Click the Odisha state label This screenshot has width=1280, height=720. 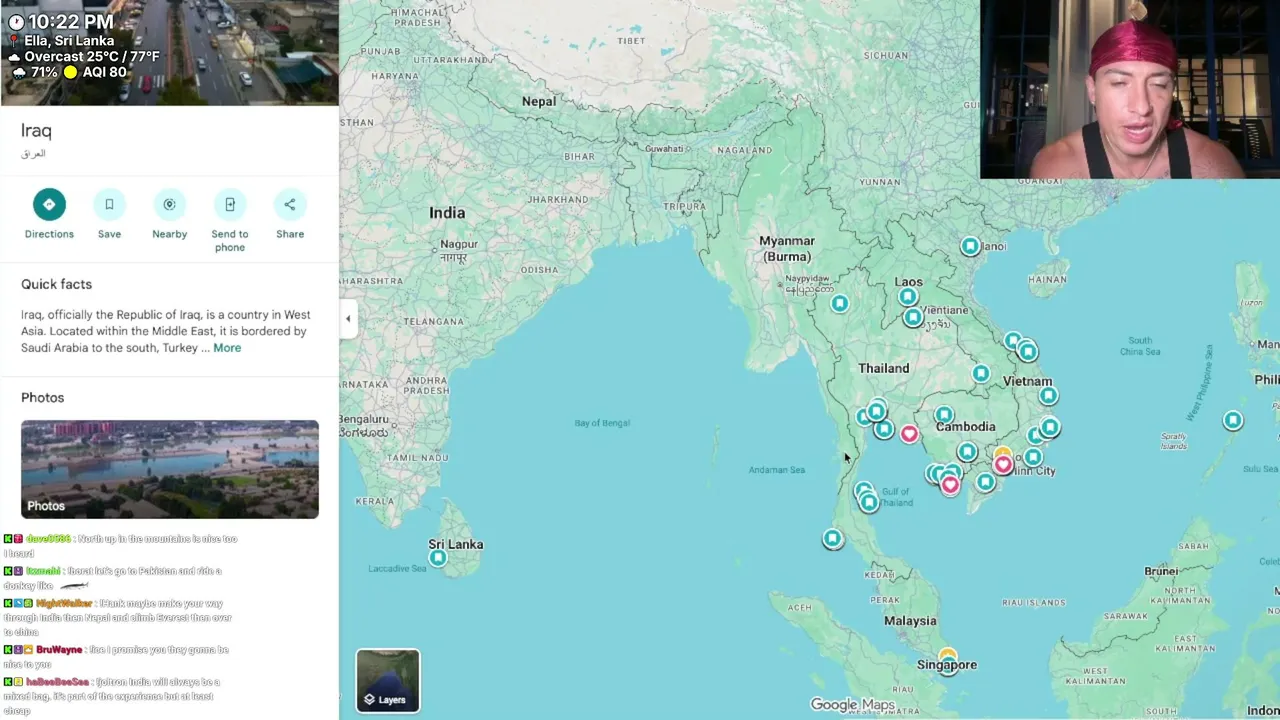539,270
